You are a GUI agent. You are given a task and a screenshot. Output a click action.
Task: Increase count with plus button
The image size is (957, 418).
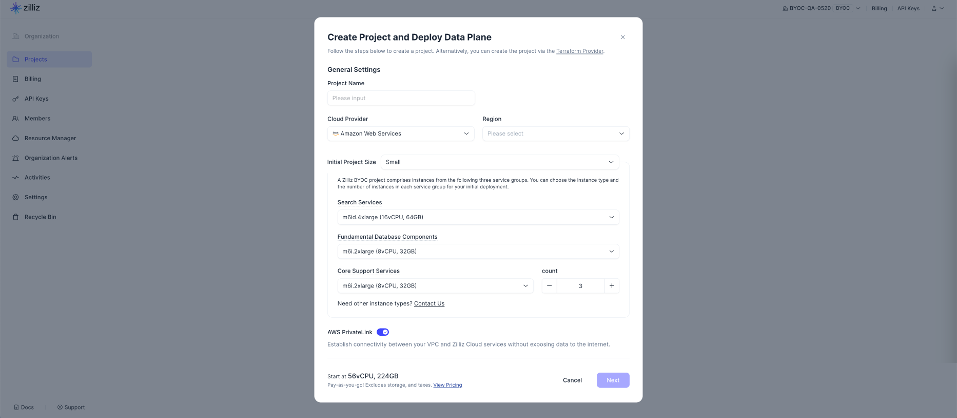pos(612,286)
